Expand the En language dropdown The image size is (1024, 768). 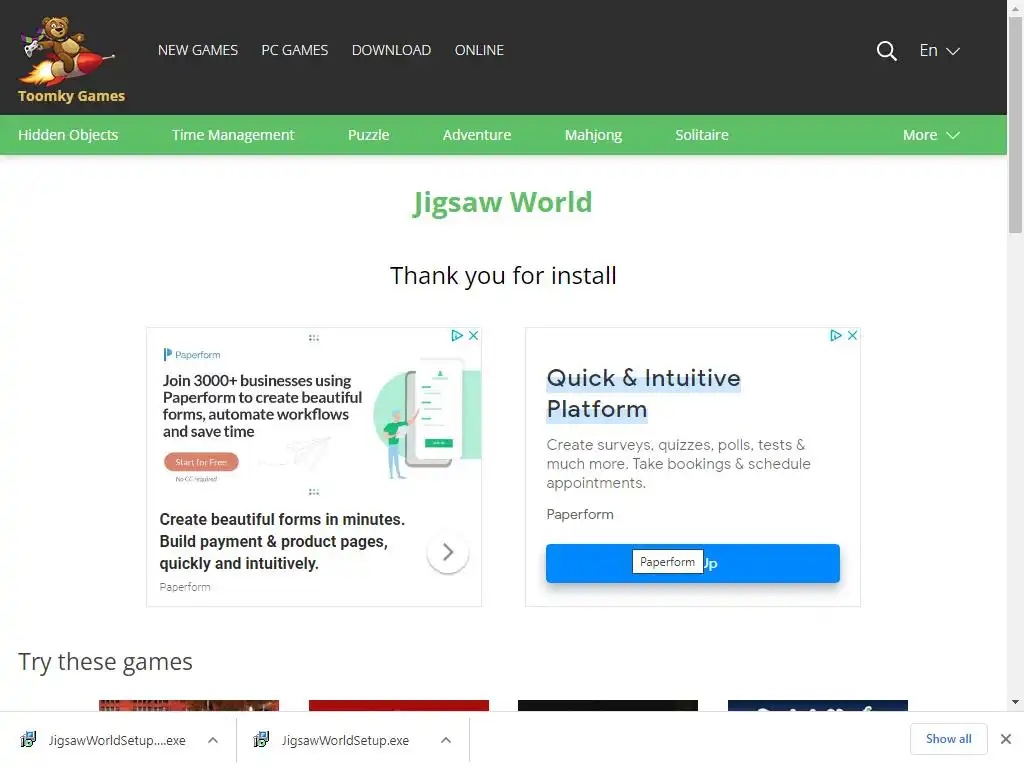939,51
